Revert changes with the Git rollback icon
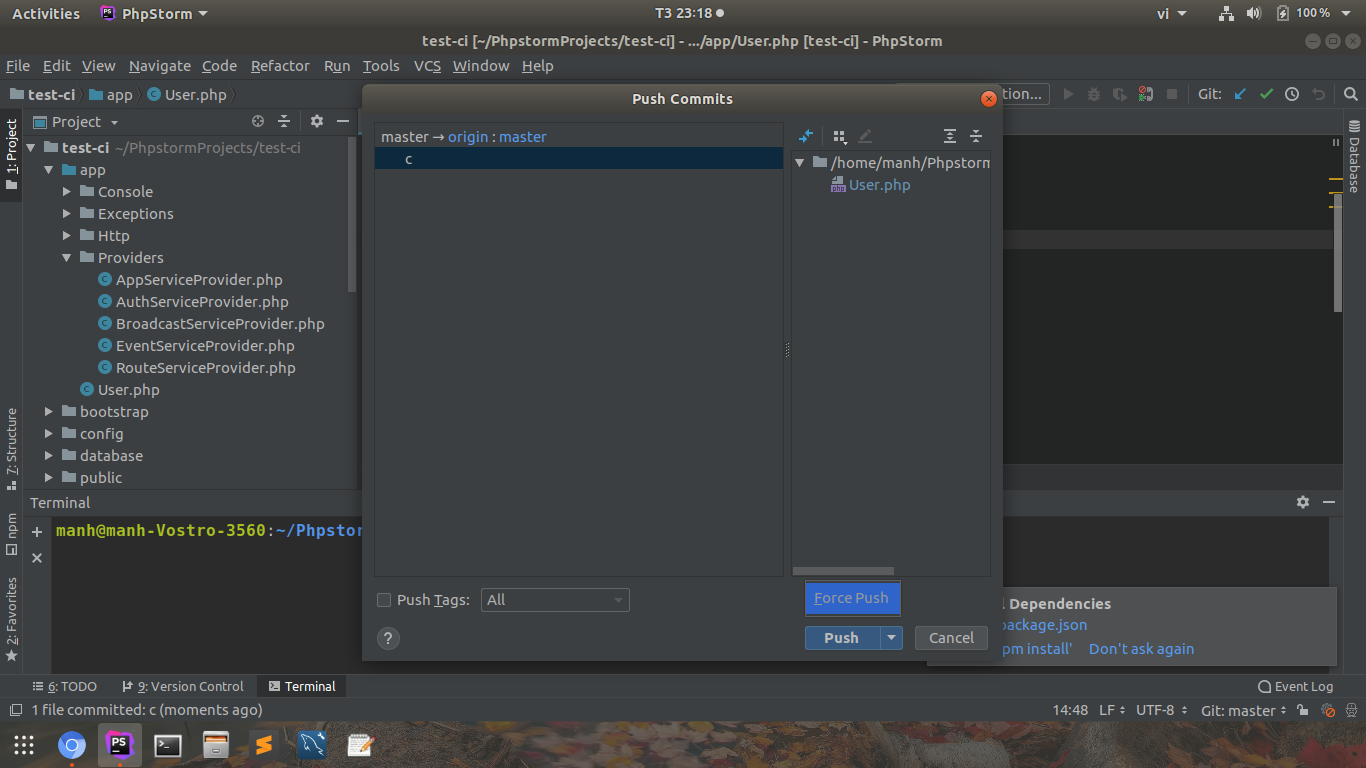 click(1318, 94)
